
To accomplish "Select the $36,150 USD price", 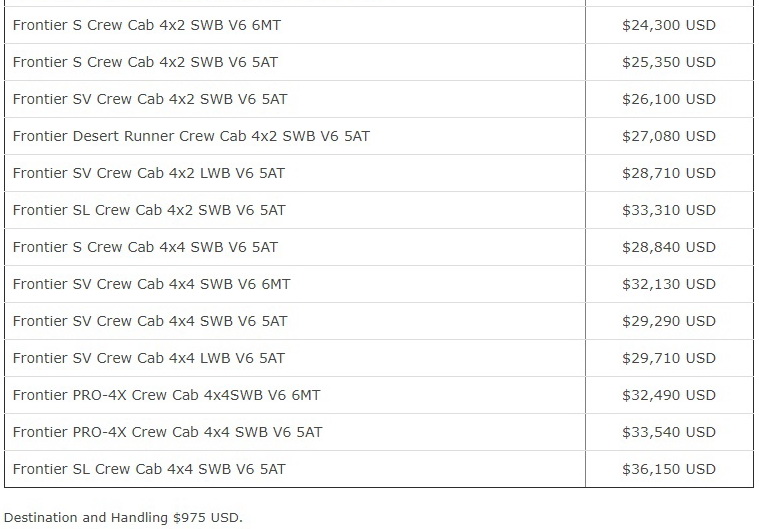I will tap(668, 469).
